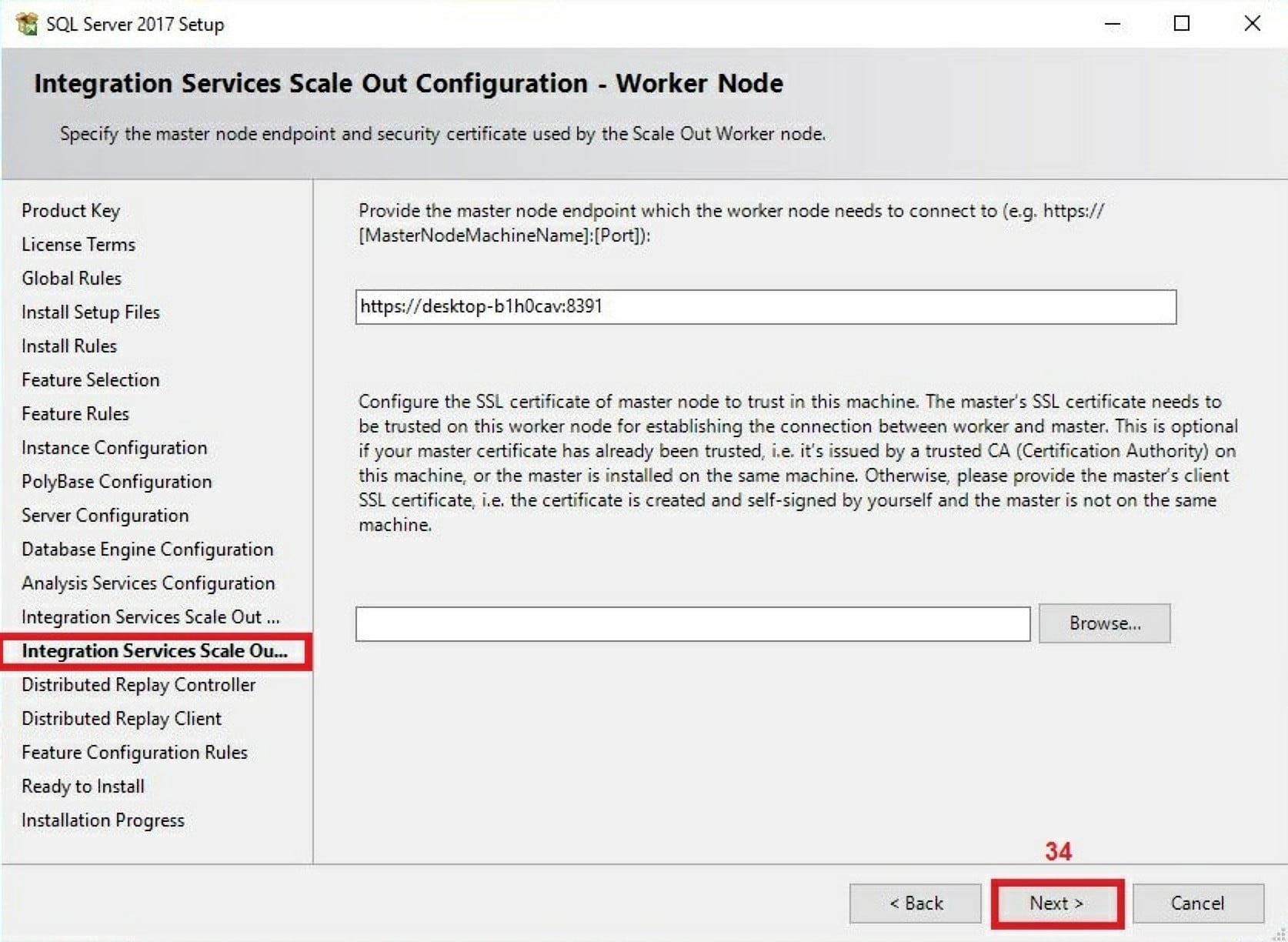Image resolution: width=1288 pixels, height=942 pixels.
Task: Click the 'Specify the master node endpoint' subtitle
Action: coord(443,134)
